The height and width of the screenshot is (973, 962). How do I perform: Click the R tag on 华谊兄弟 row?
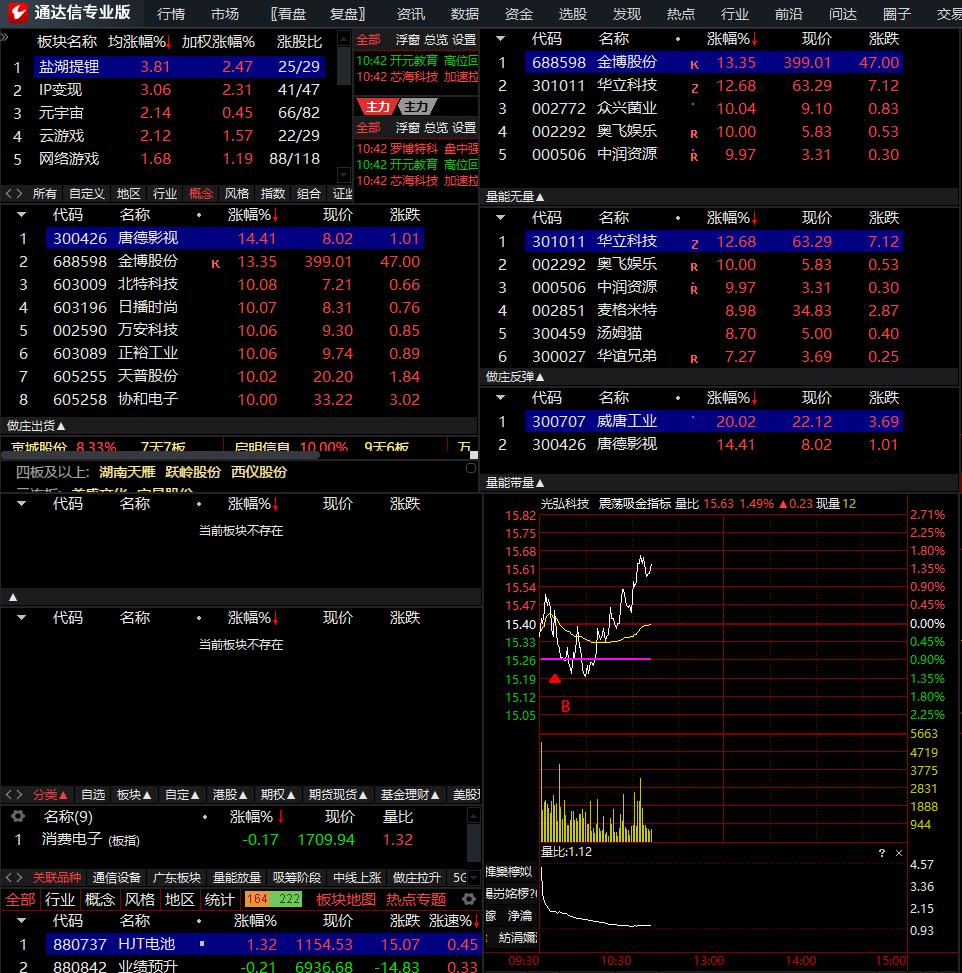694,358
